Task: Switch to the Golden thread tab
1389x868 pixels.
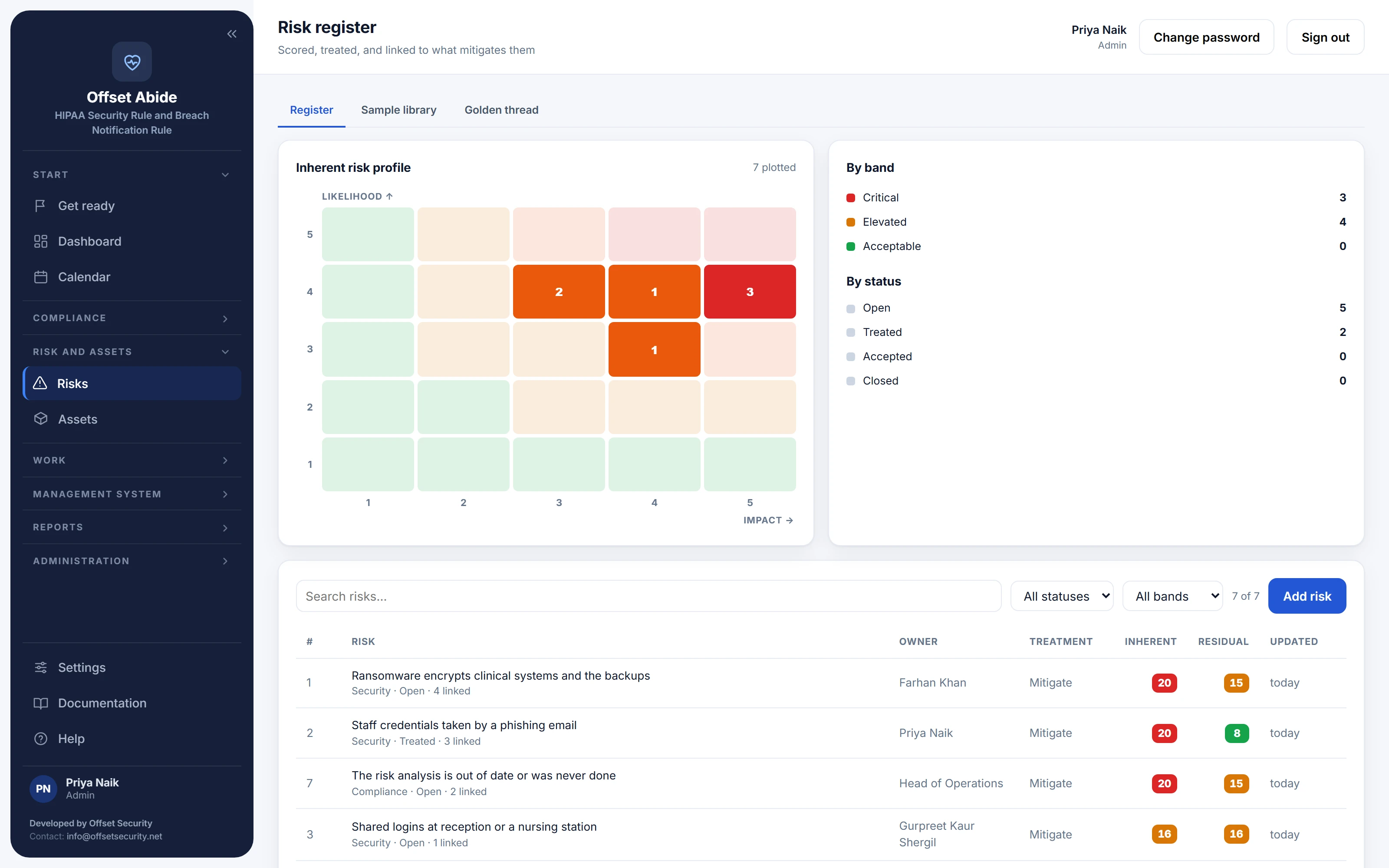Action: (x=502, y=110)
